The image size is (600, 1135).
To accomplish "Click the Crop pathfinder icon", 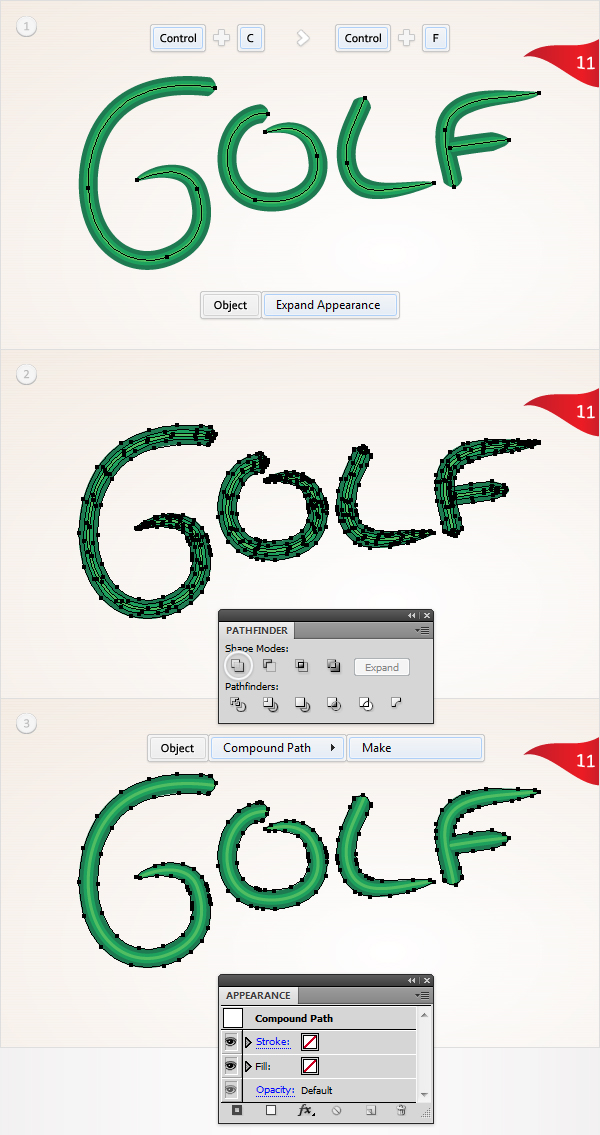I will [x=334, y=704].
